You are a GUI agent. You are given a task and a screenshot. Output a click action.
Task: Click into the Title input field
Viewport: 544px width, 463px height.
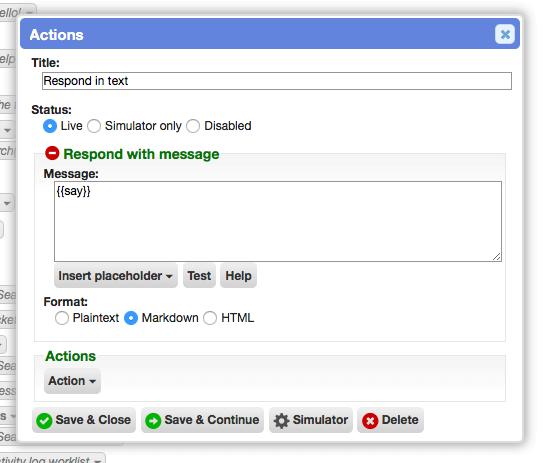pos(277,81)
